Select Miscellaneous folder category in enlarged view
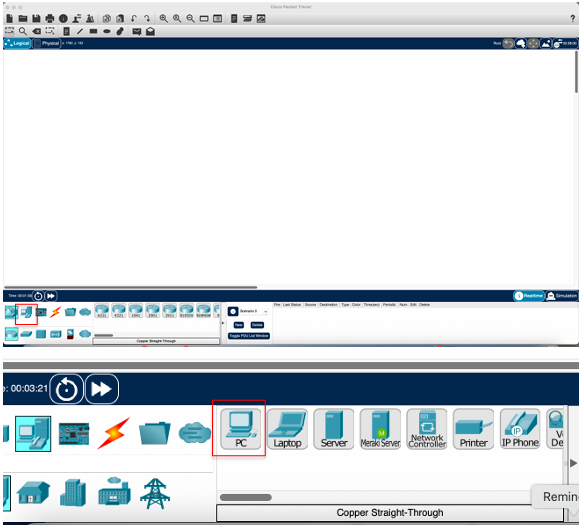The width and height of the screenshot is (584, 528). click(155, 433)
